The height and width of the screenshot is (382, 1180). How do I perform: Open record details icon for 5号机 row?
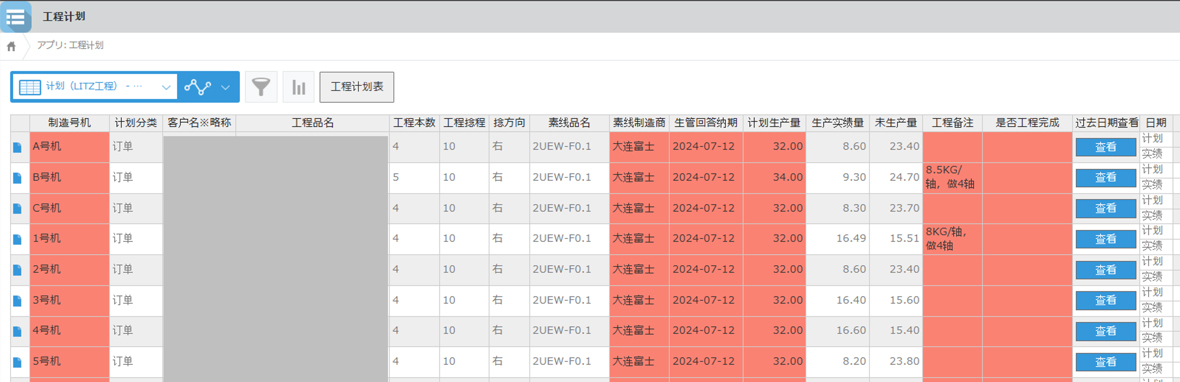tap(17, 362)
